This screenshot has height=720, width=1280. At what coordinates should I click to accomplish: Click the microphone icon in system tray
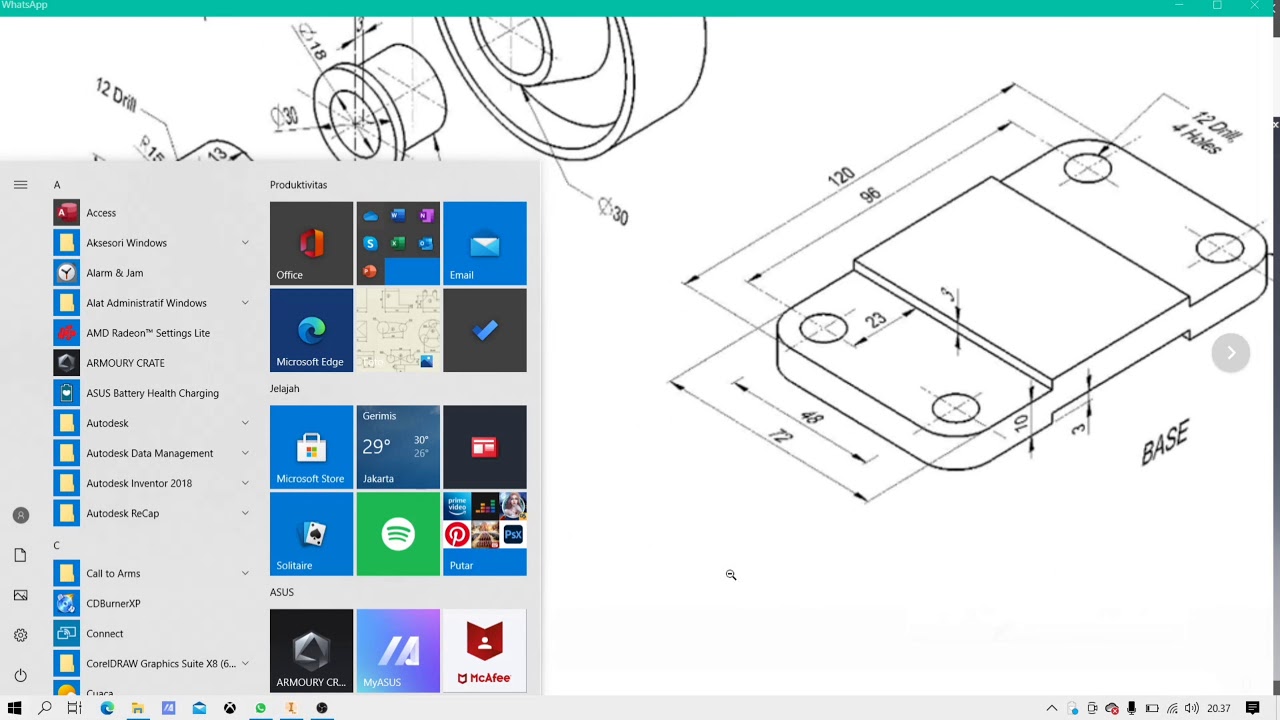coord(1131,708)
